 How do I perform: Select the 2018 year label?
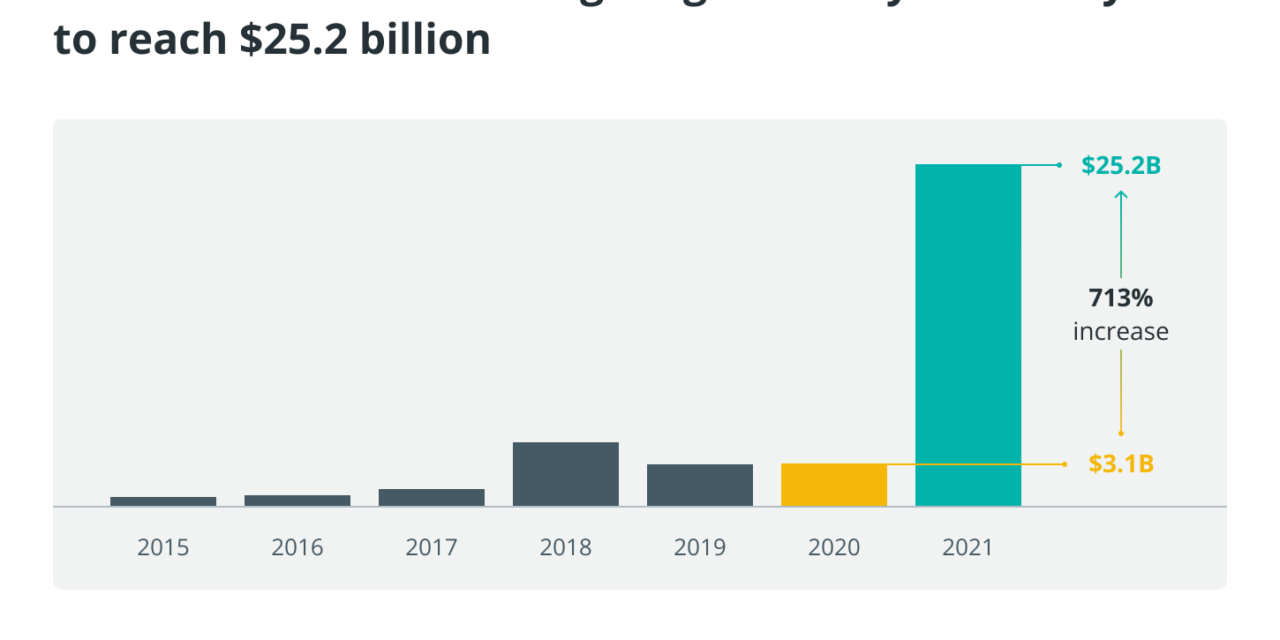click(565, 548)
